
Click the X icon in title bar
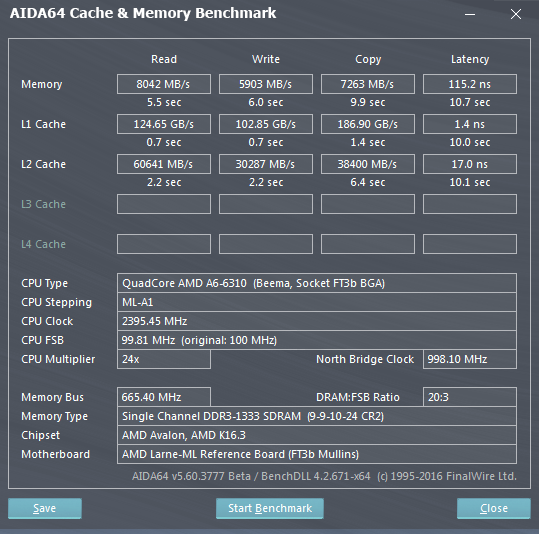pyautogui.click(x=516, y=14)
